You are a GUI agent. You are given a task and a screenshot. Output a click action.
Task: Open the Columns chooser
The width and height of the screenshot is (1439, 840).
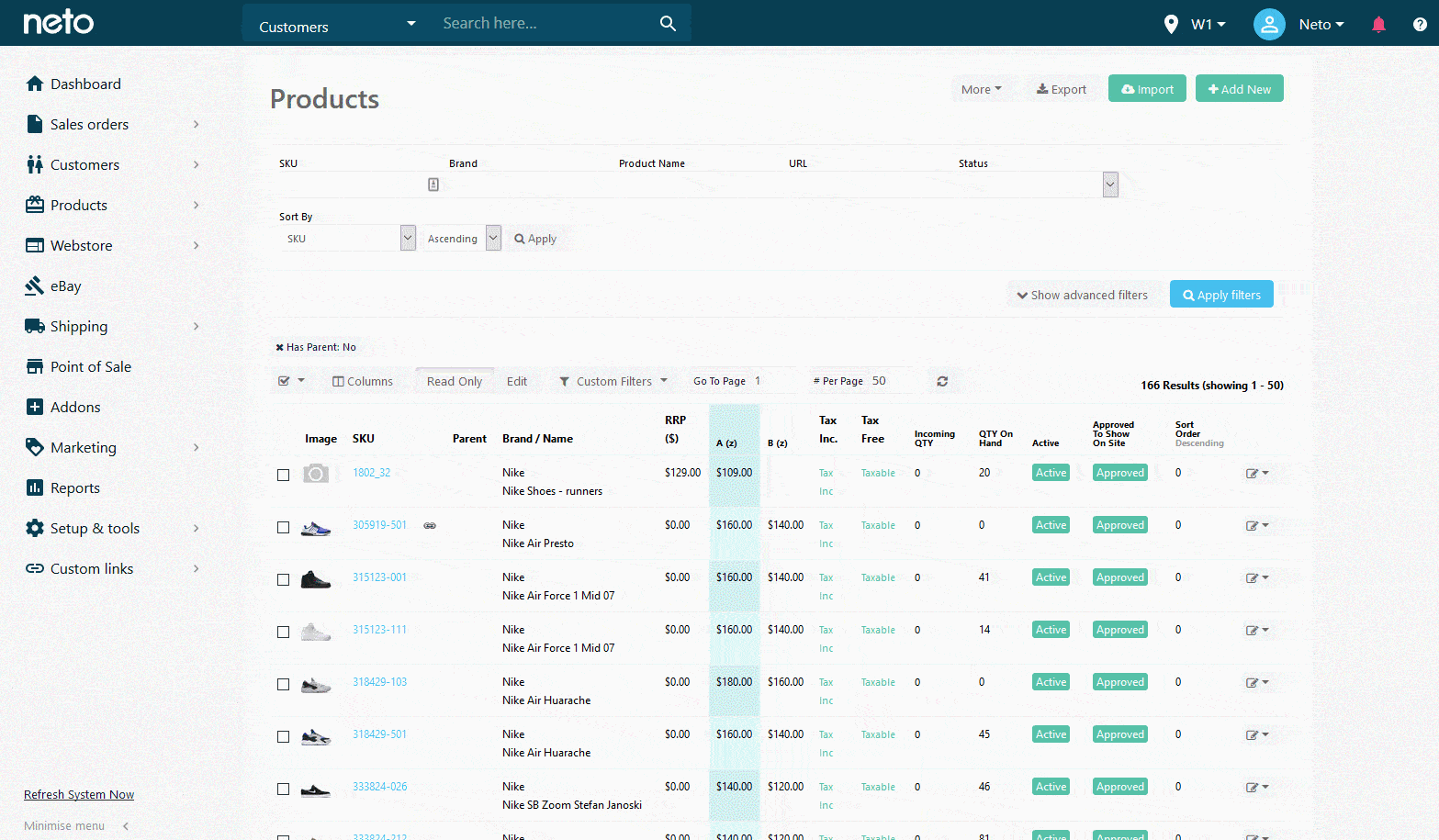tap(363, 381)
